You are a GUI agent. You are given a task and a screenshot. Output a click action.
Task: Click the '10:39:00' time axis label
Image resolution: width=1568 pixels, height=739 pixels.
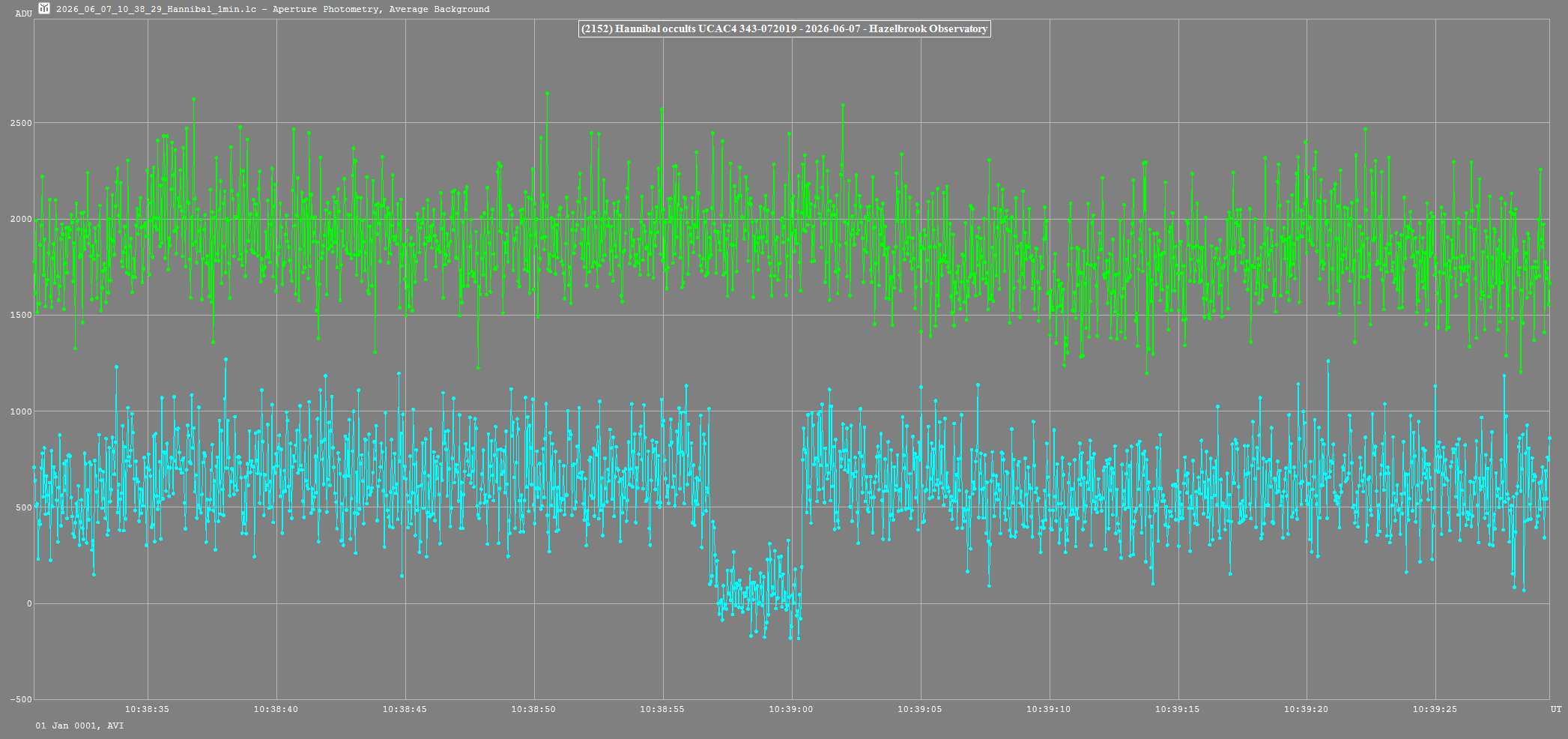point(791,709)
